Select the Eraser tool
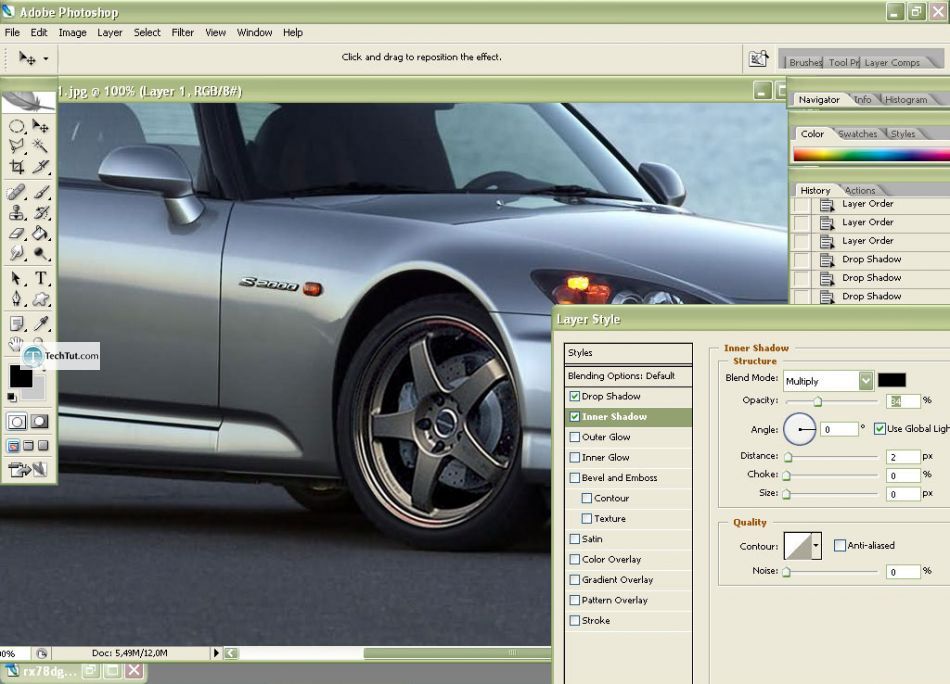This screenshot has width=950, height=684. pos(16,233)
